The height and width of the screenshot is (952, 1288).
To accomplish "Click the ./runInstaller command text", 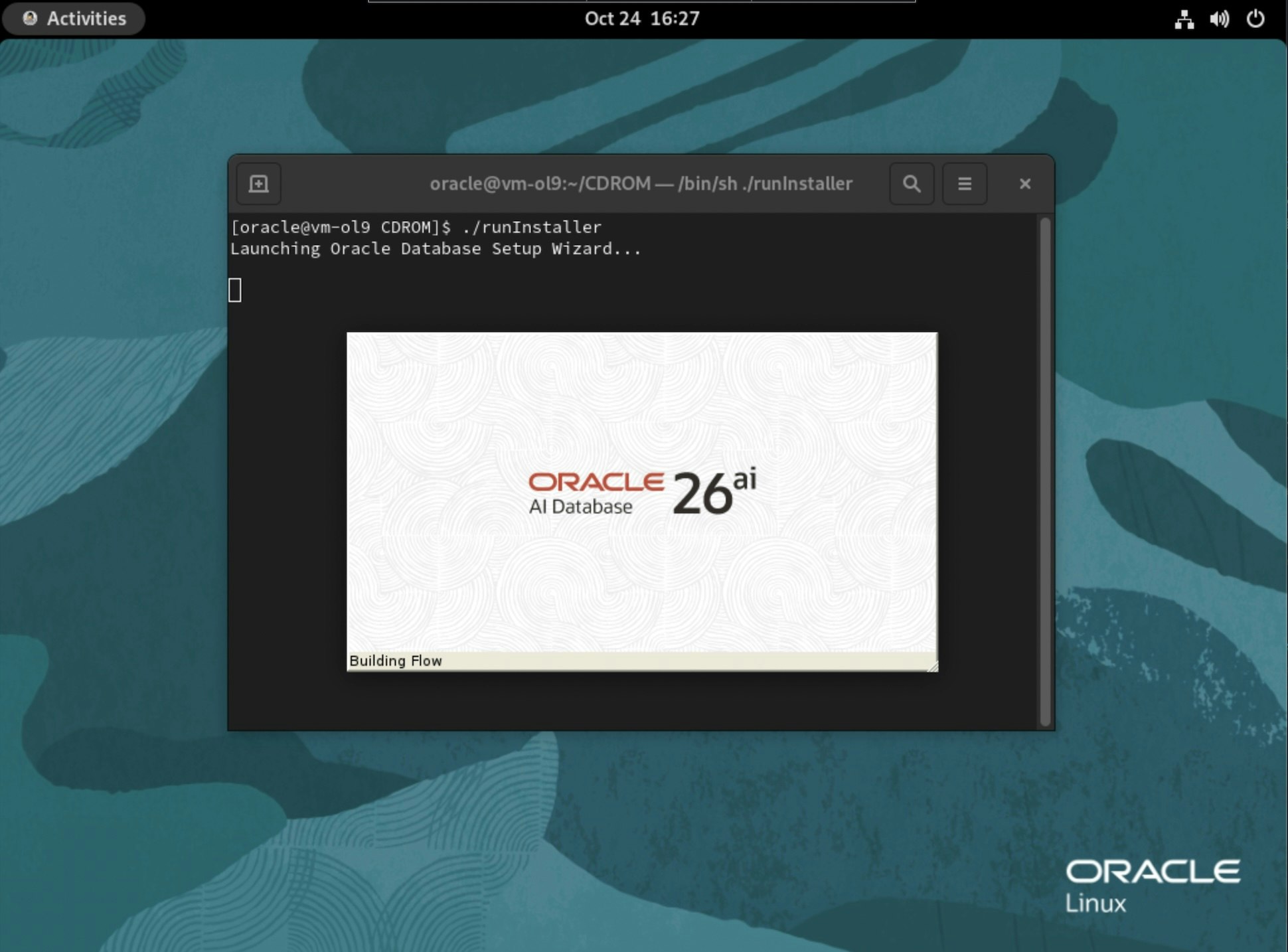I will pyautogui.click(x=531, y=227).
